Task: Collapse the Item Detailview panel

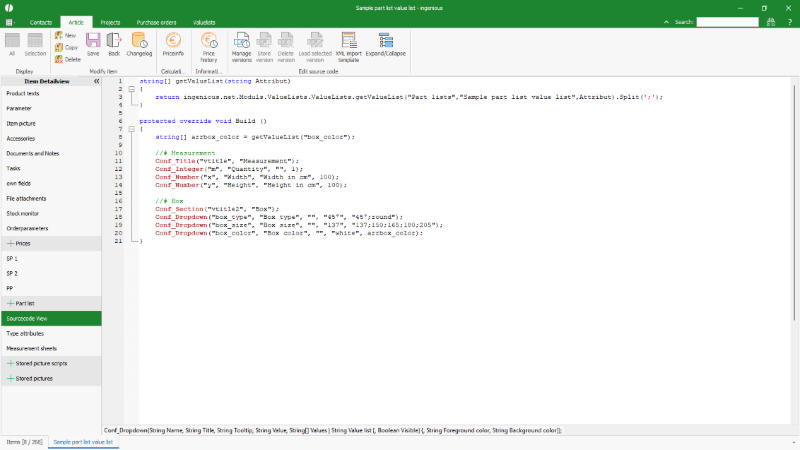Action: [96, 81]
